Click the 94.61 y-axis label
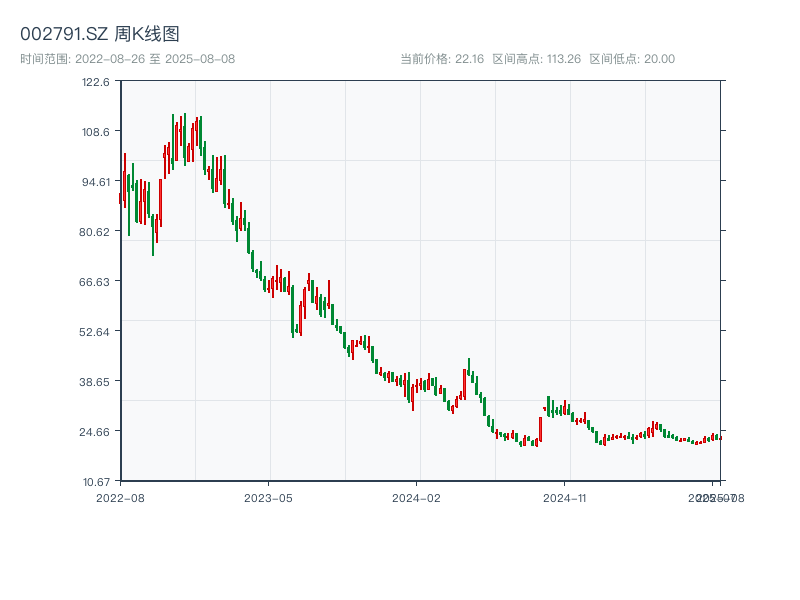This screenshot has width=800, height=600. 95,184
